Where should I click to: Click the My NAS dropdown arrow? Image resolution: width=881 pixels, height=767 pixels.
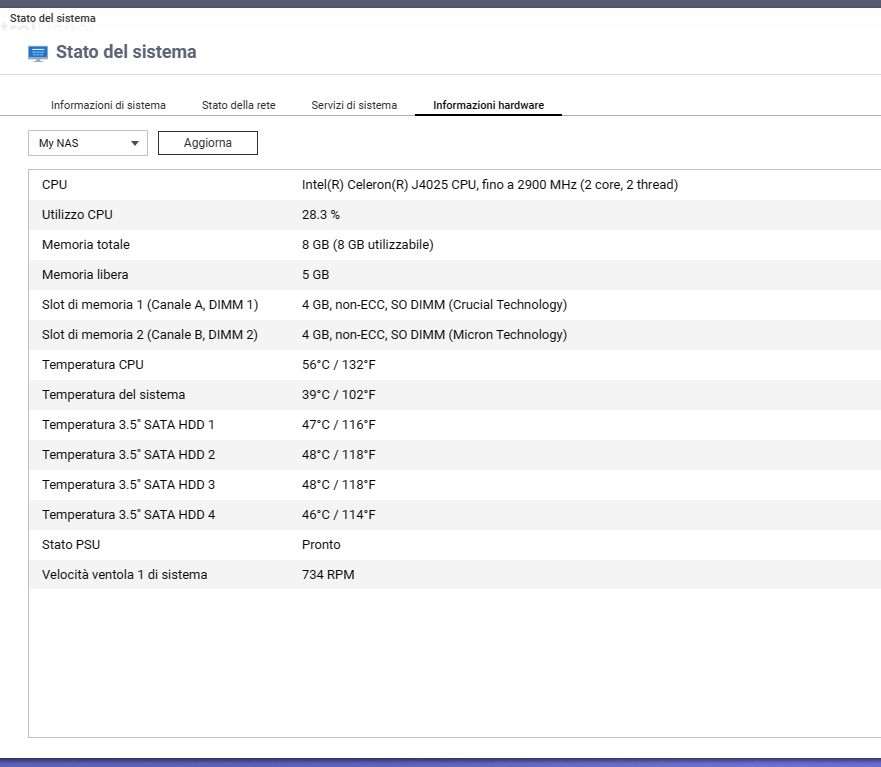pyautogui.click(x=135, y=143)
